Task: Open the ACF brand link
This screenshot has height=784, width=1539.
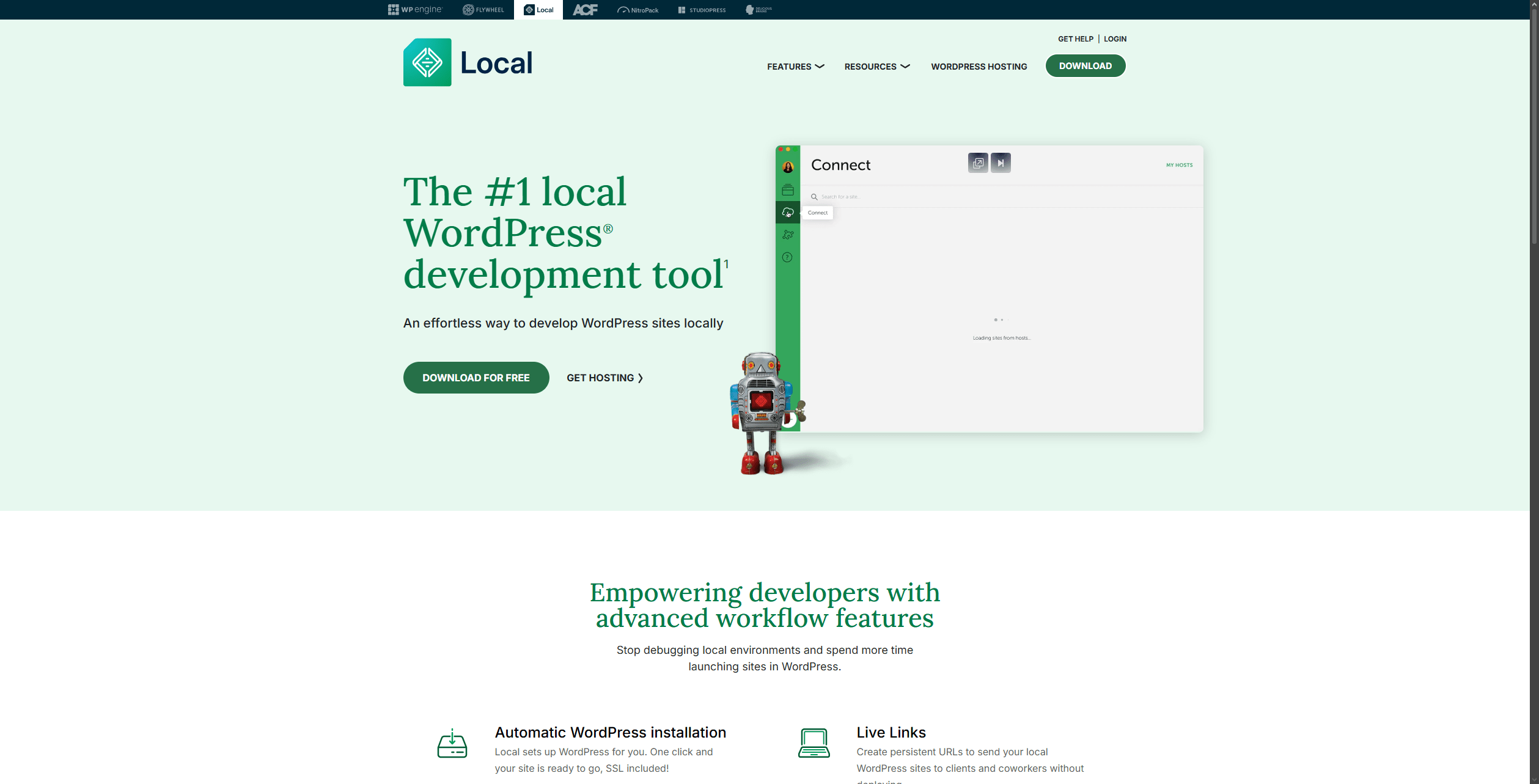Action: (585, 10)
